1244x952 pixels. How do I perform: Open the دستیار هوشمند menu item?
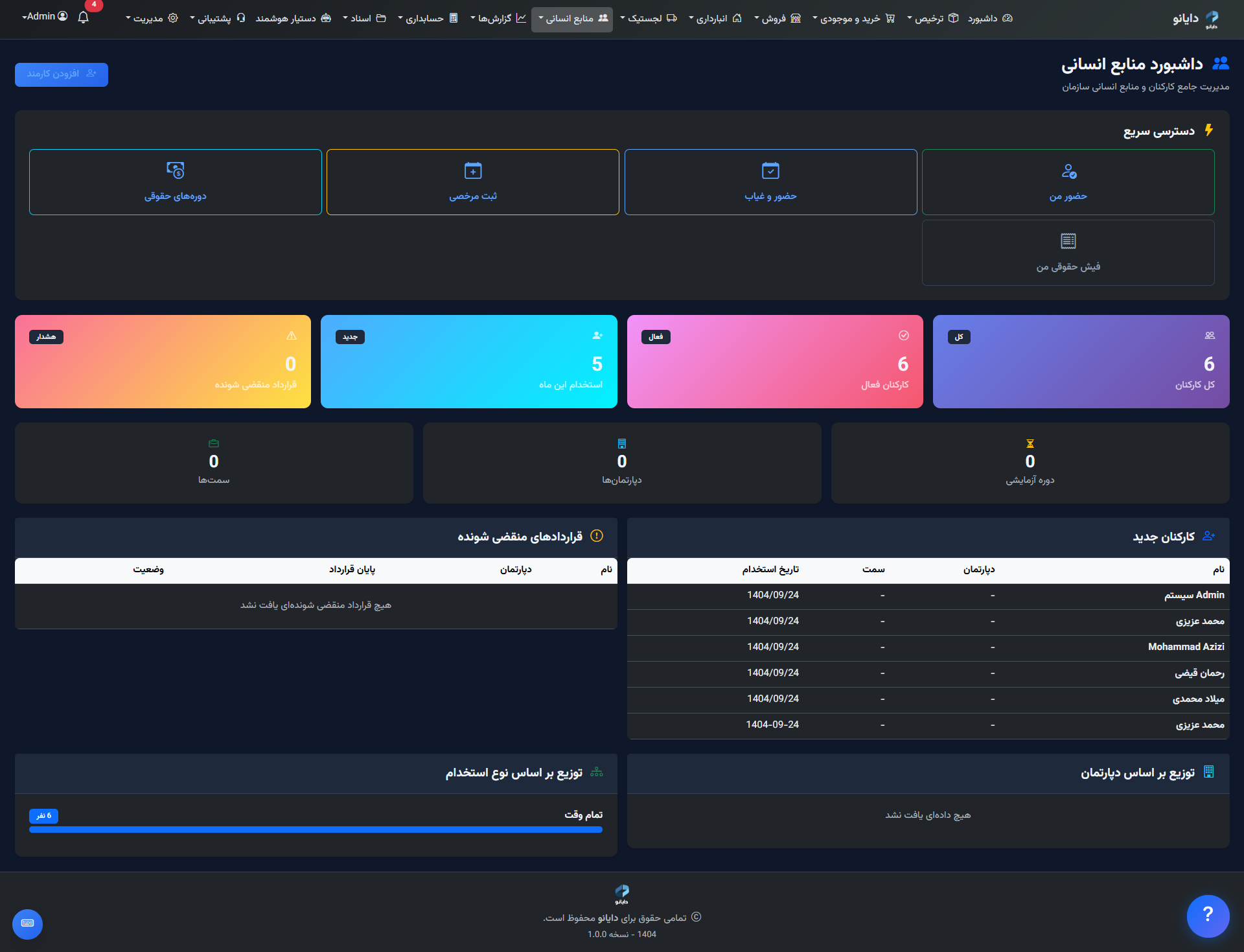tap(293, 18)
